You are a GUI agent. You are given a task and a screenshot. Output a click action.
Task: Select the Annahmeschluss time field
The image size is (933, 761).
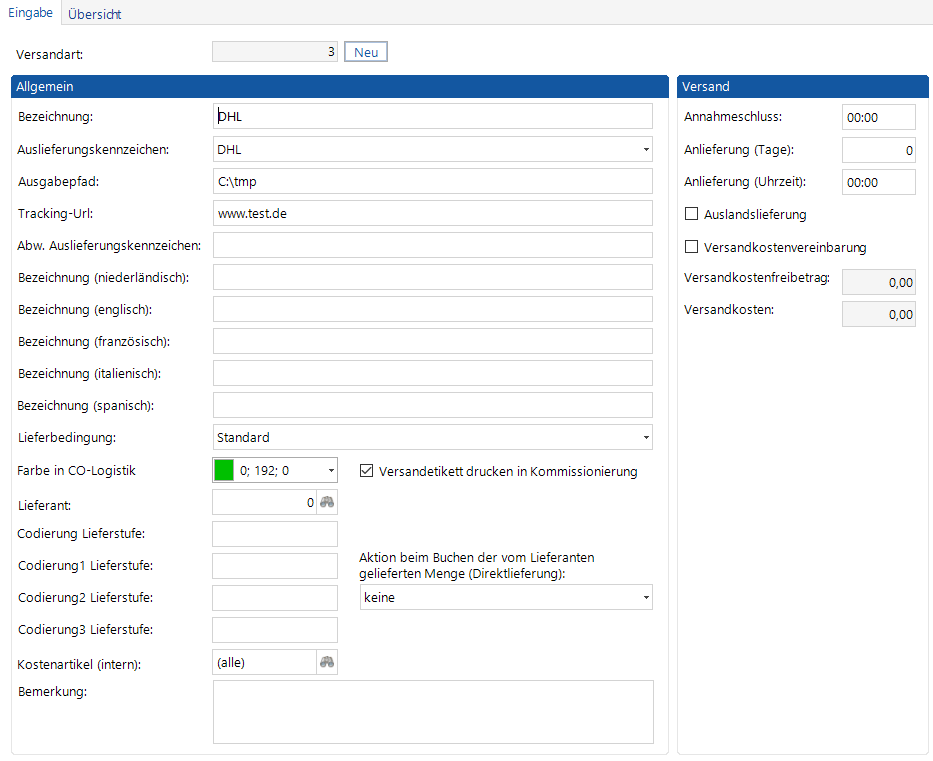[x=878, y=117]
